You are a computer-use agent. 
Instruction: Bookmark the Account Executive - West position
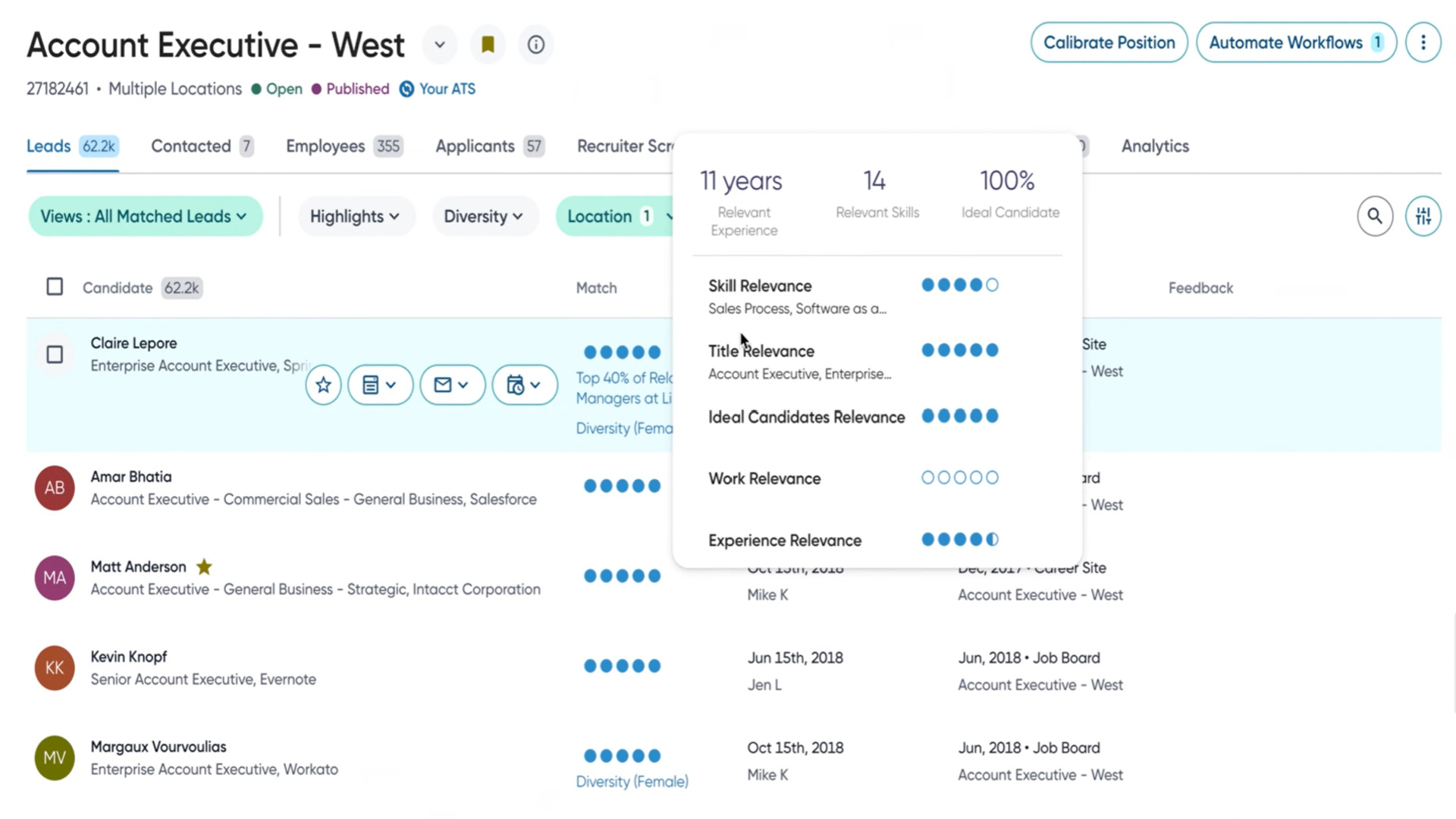click(x=488, y=45)
